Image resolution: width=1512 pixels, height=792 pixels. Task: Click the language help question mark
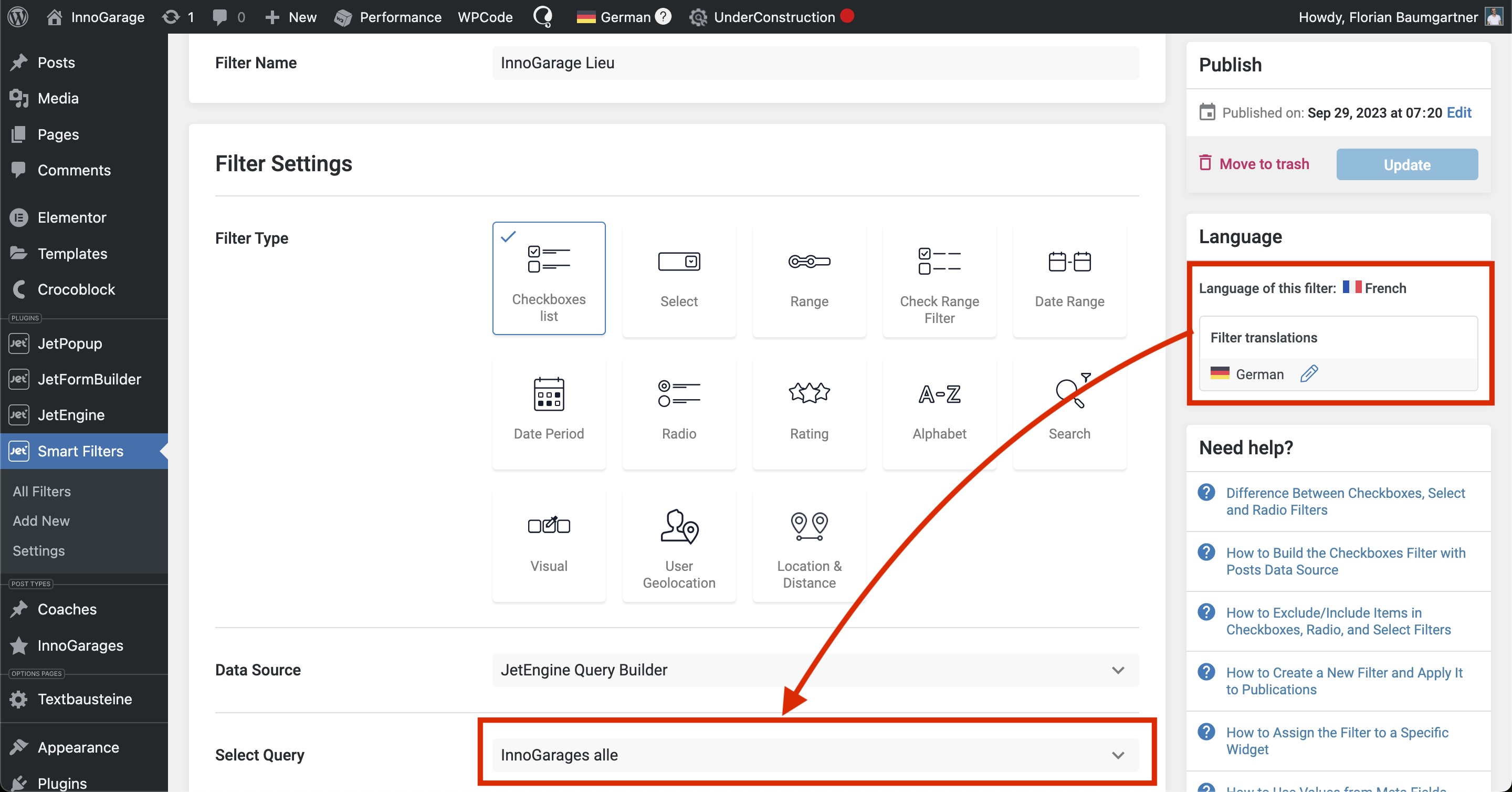click(663, 16)
